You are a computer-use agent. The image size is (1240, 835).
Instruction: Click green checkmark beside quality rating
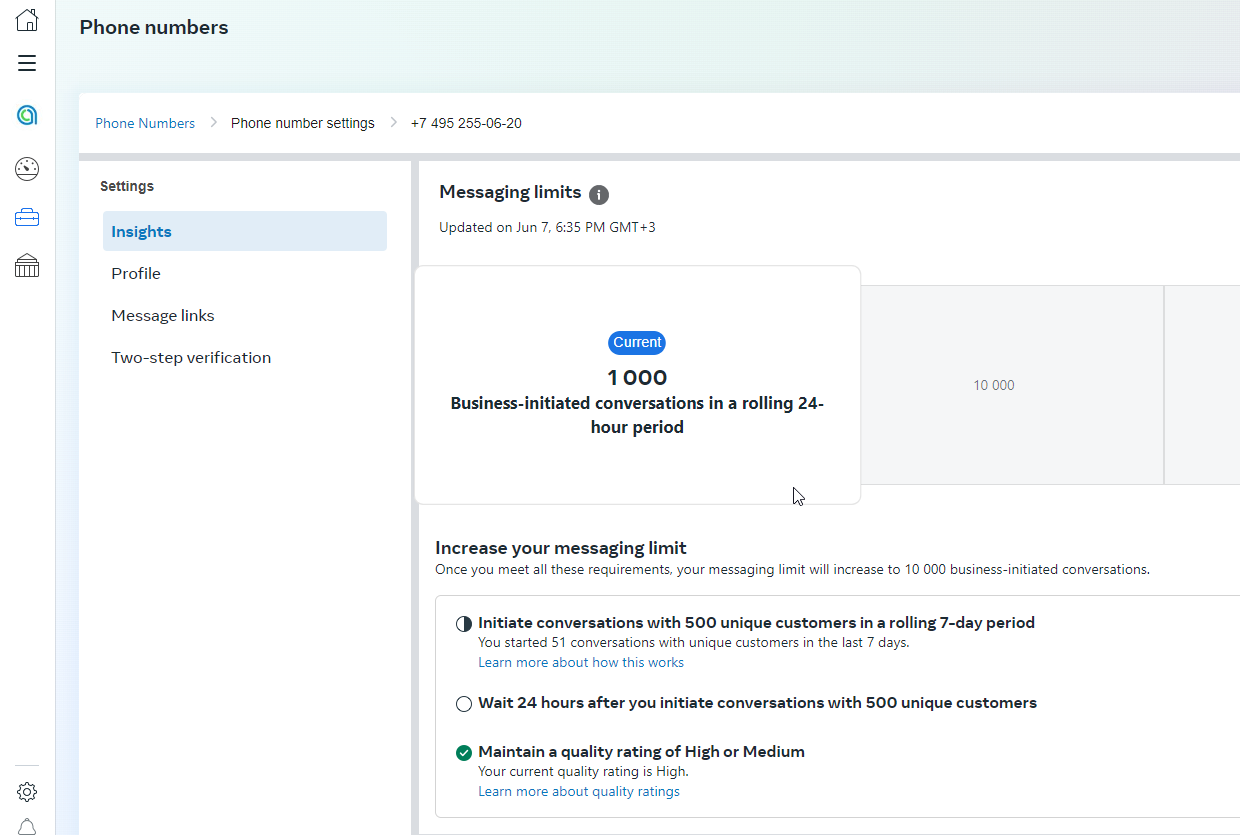(x=464, y=753)
